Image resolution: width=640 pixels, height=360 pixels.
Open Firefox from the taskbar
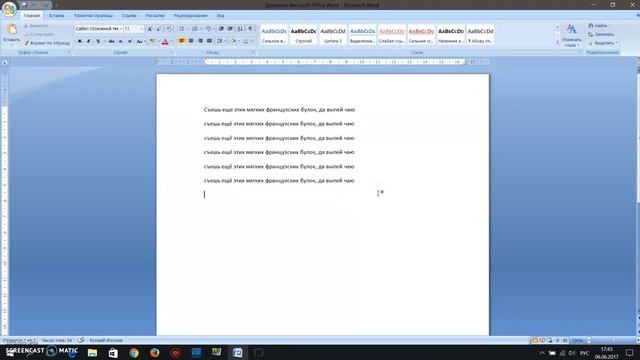154,353
